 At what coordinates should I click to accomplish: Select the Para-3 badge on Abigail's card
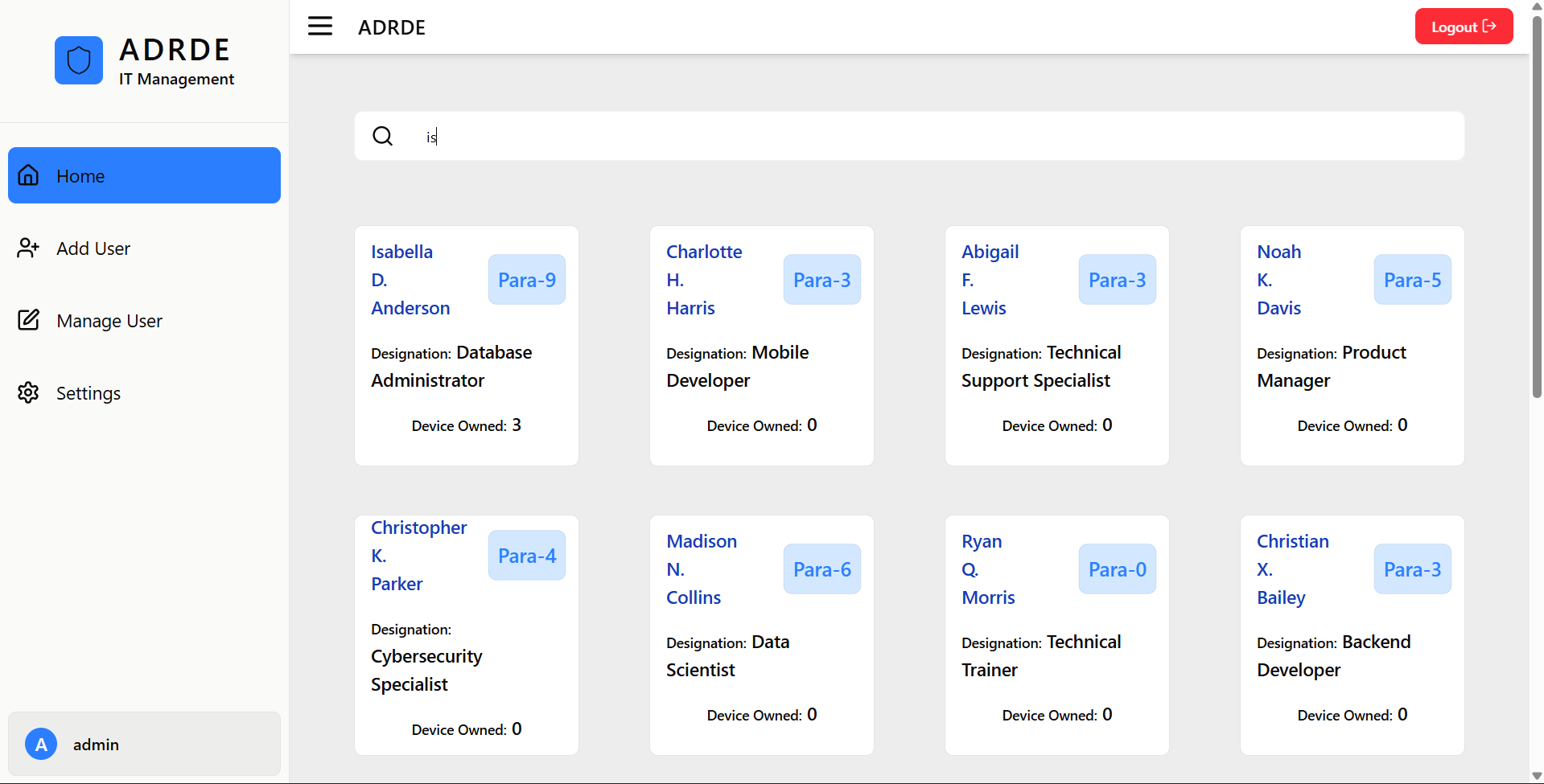1117,280
